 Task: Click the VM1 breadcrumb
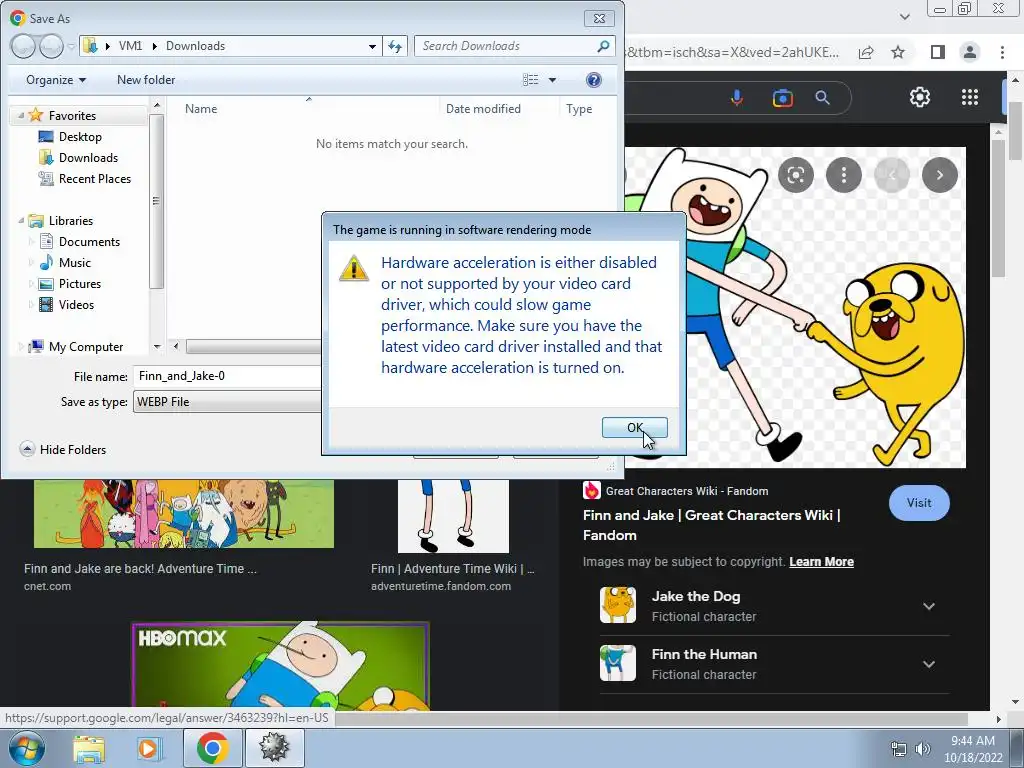[130, 46]
